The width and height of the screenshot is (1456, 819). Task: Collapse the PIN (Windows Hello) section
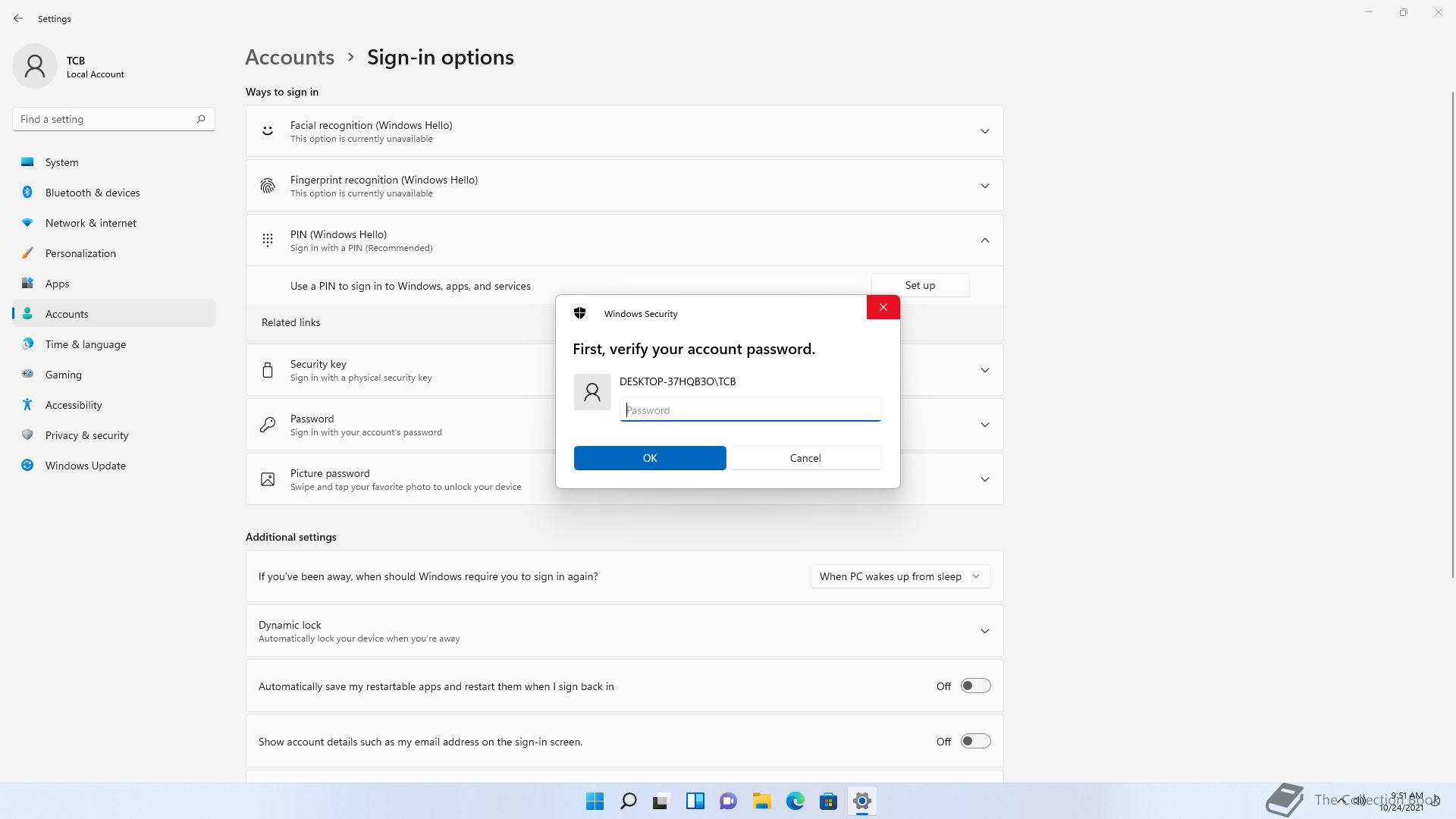985,240
